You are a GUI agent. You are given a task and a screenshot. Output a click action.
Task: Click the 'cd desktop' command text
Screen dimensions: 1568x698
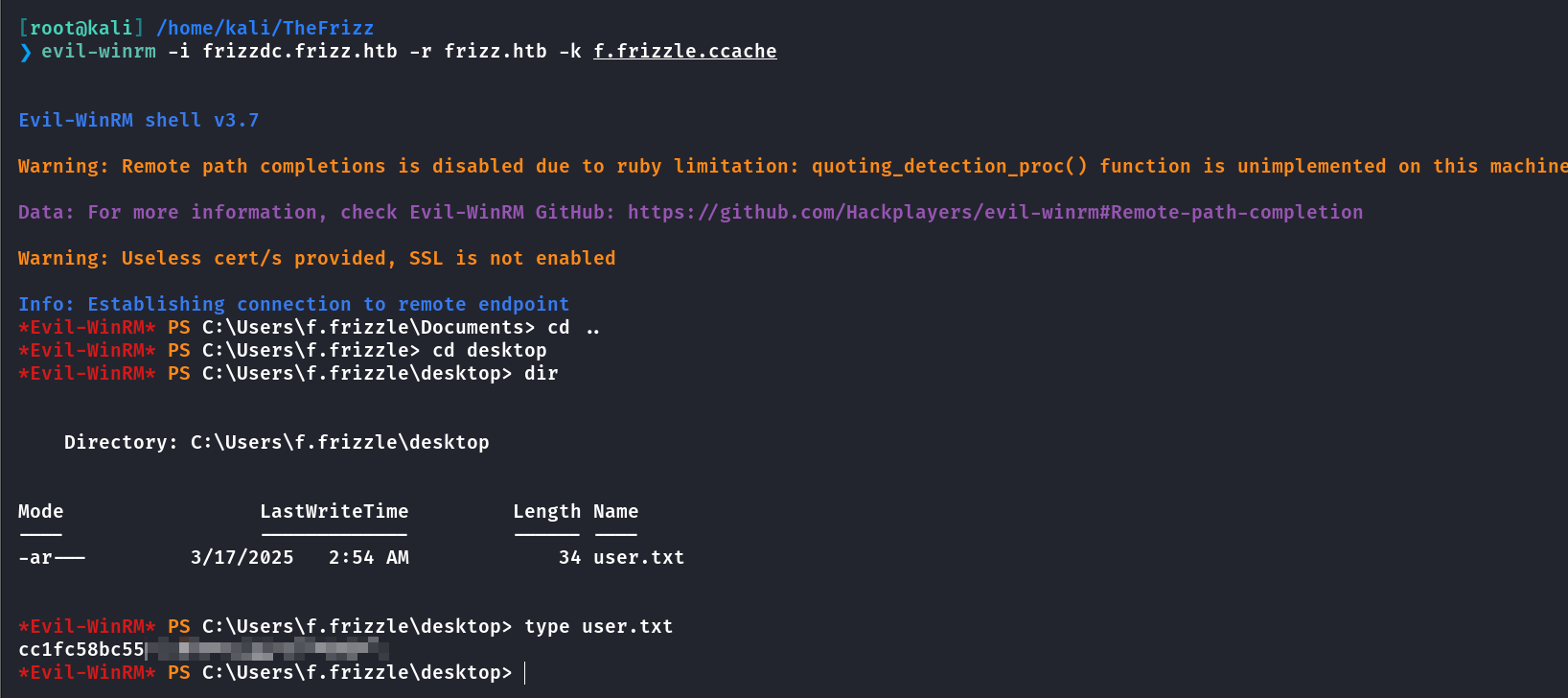pyautogui.click(x=489, y=351)
